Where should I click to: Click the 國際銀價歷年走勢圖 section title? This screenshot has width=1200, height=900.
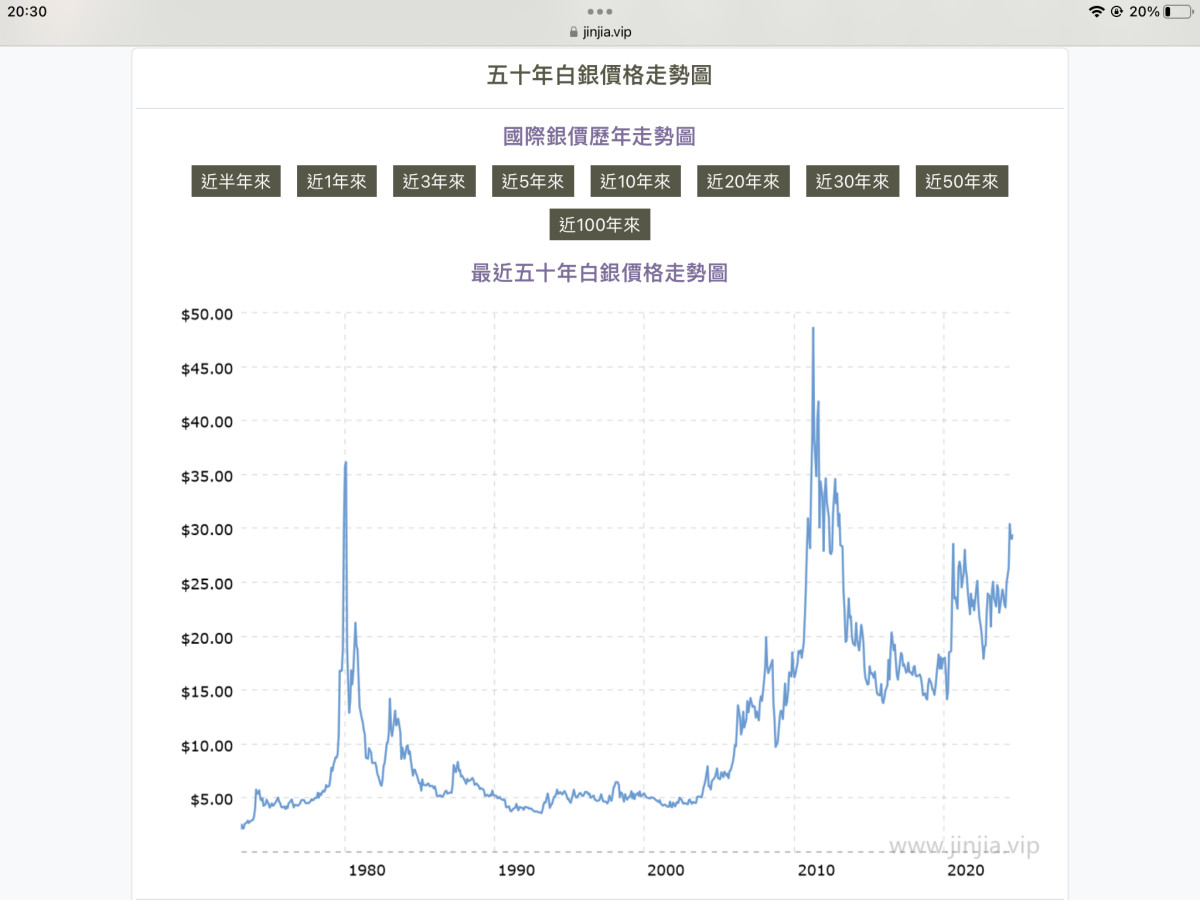tap(600, 137)
